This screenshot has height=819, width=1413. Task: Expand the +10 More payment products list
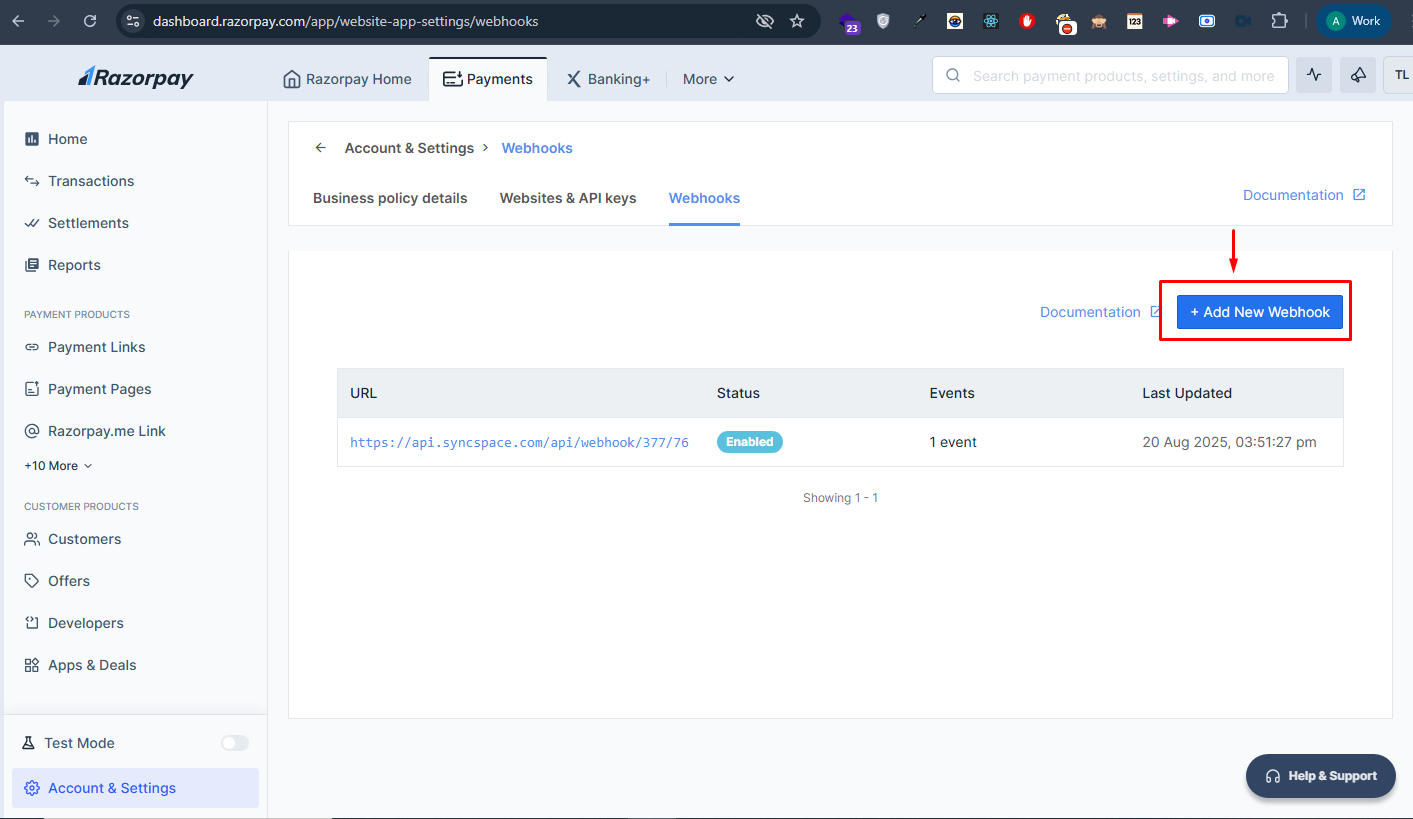58,466
